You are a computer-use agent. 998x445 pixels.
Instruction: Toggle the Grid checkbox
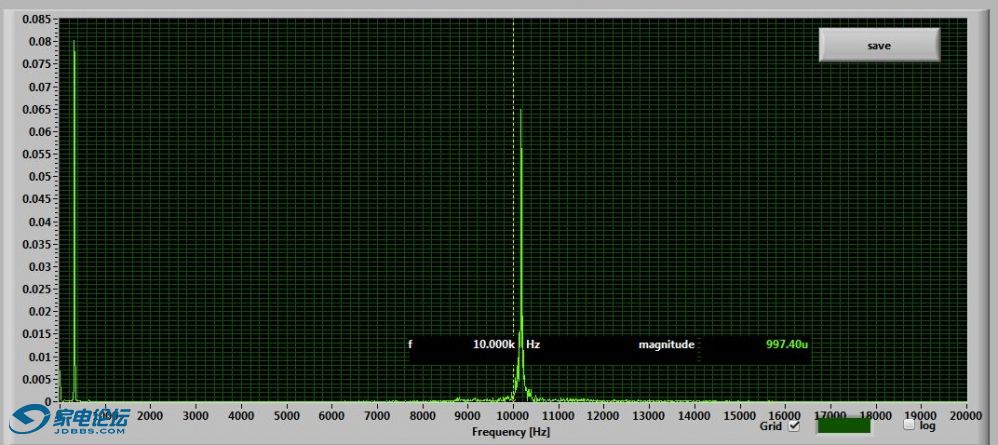[794, 426]
